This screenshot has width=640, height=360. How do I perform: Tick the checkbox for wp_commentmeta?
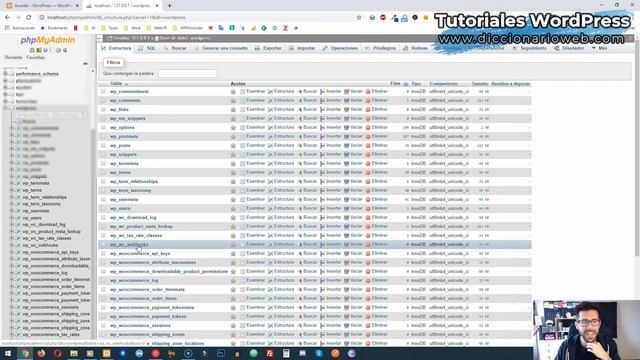pyautogui.click(x=103, y=92)
